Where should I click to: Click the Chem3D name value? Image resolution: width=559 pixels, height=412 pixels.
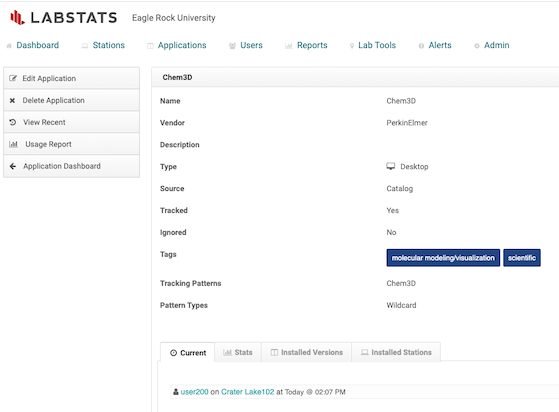coord(401,101)
